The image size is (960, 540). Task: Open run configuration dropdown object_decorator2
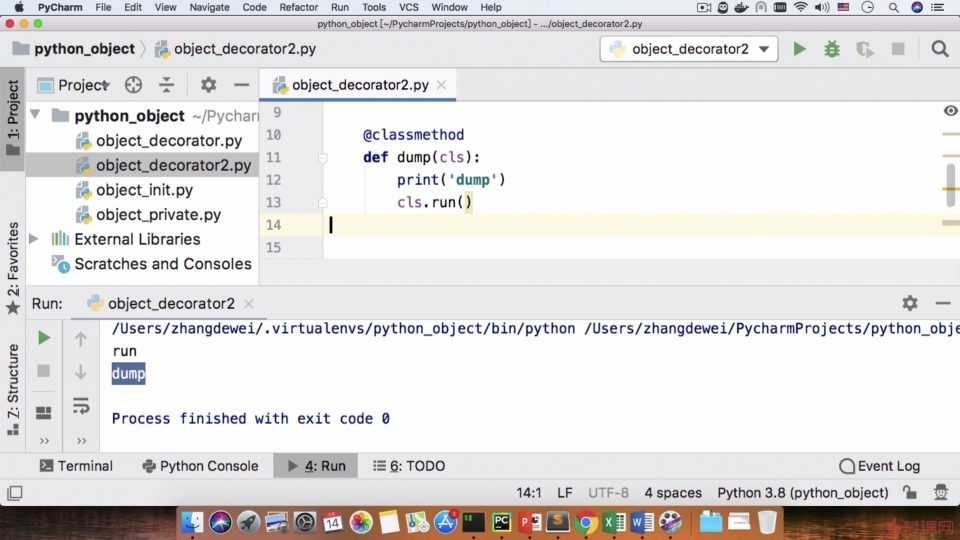(689, 49)
